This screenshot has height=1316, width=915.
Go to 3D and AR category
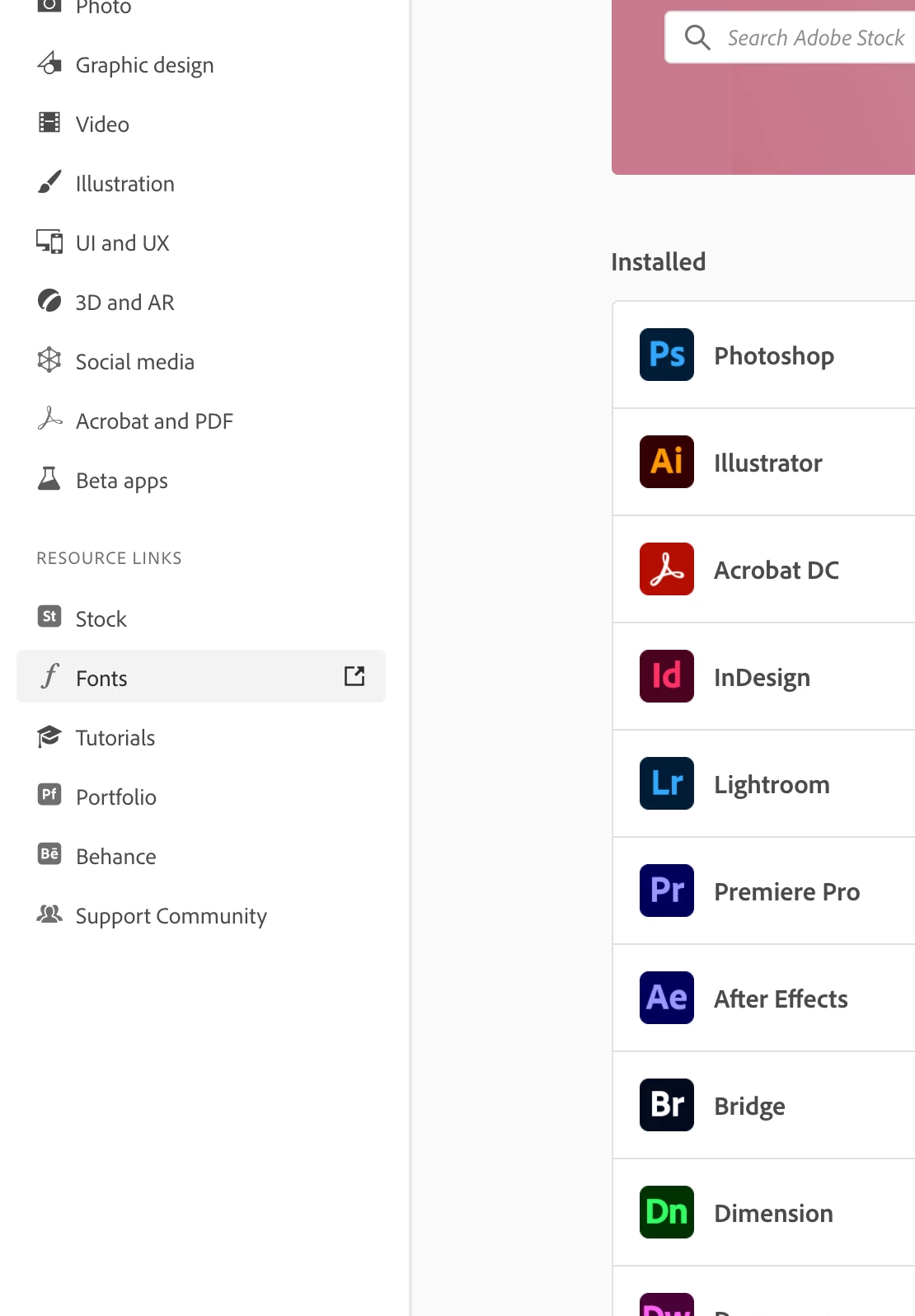[201, 302]
